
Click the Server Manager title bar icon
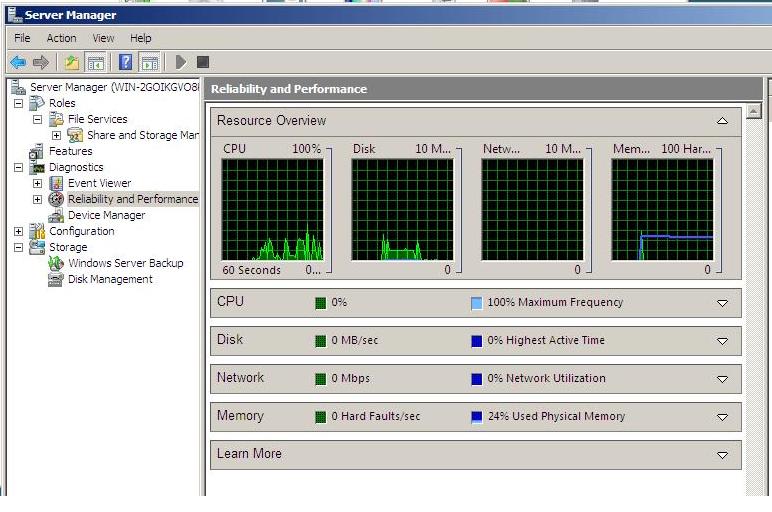(x=15, y=15)
